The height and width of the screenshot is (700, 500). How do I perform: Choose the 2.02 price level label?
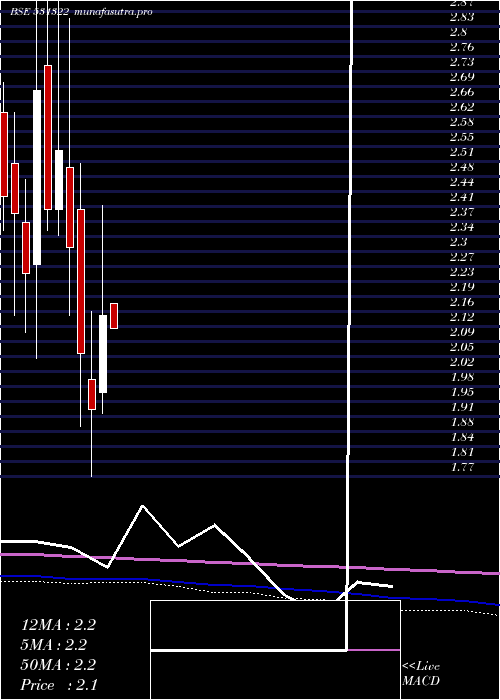pyautogui.click(x=461, y=362)
